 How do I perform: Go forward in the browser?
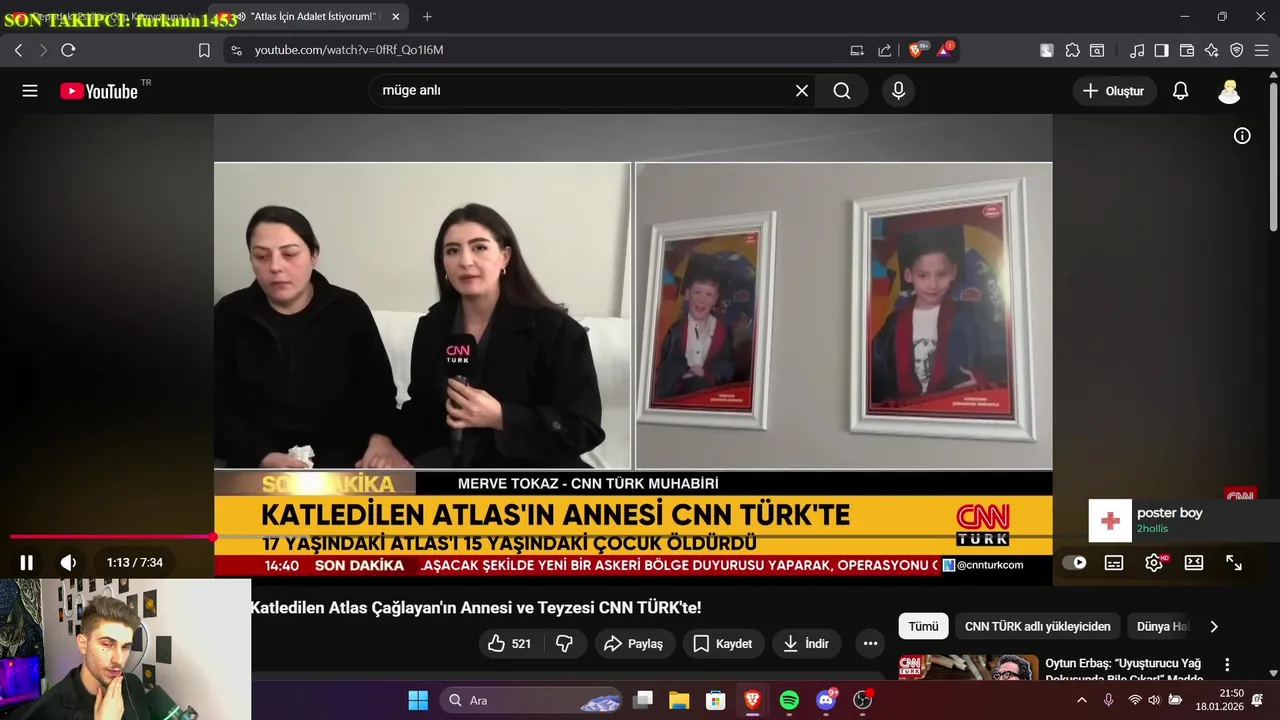point(43,50)
